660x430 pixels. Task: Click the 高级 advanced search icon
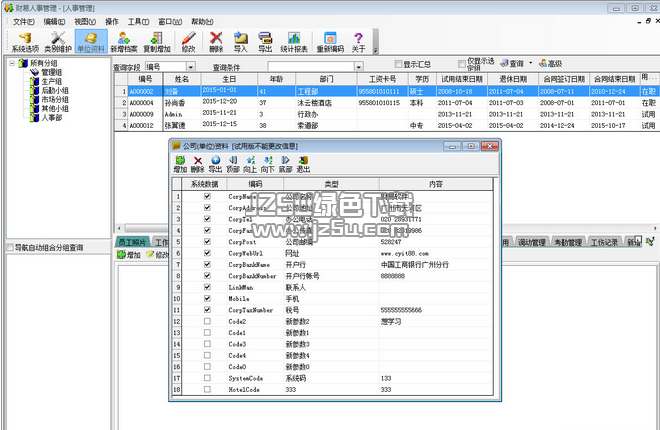coord(551,63)
